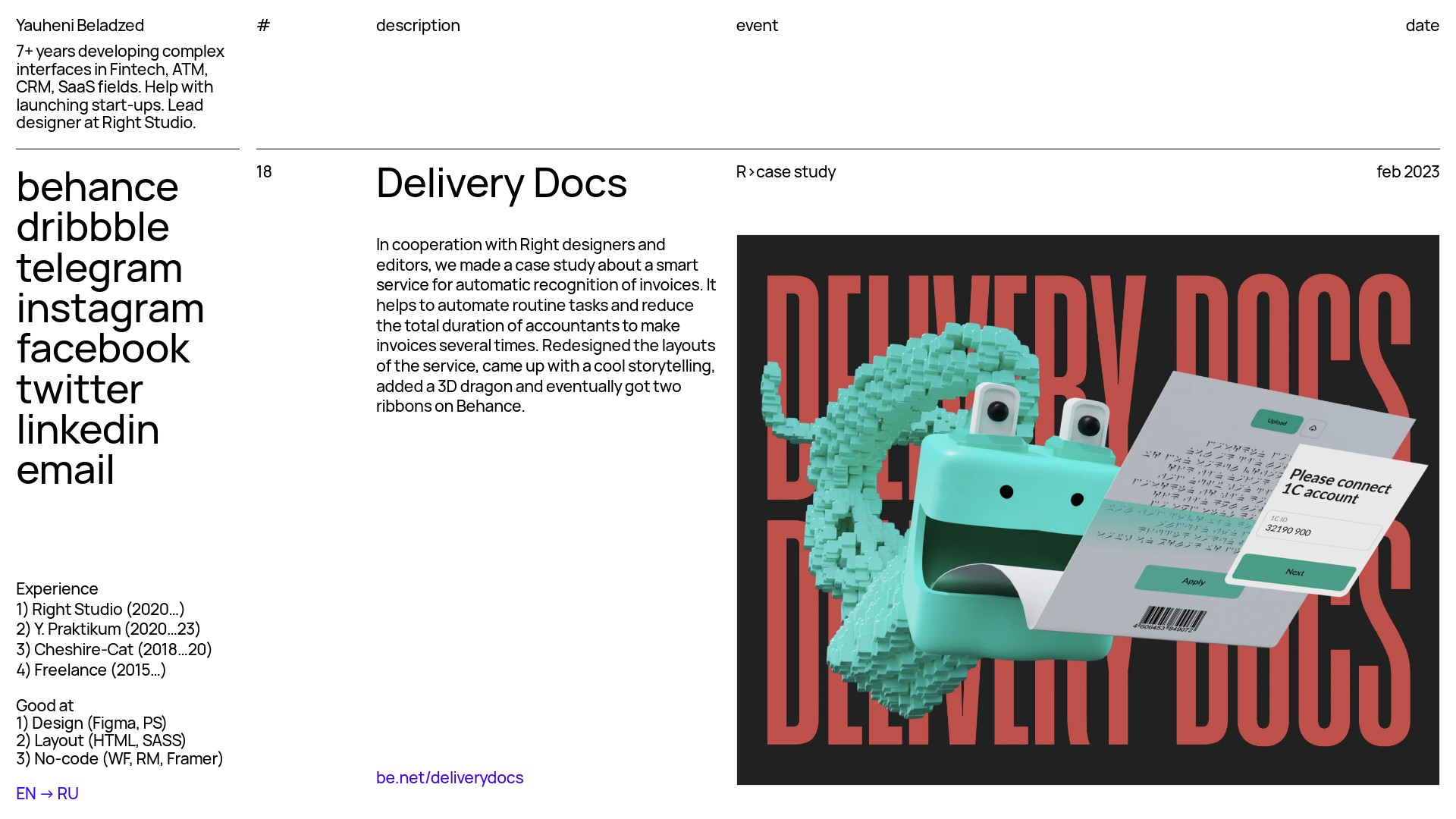Open the dribbble profile link
The height and width of the screenshot is (819, 1456).
tap(93, 227)
